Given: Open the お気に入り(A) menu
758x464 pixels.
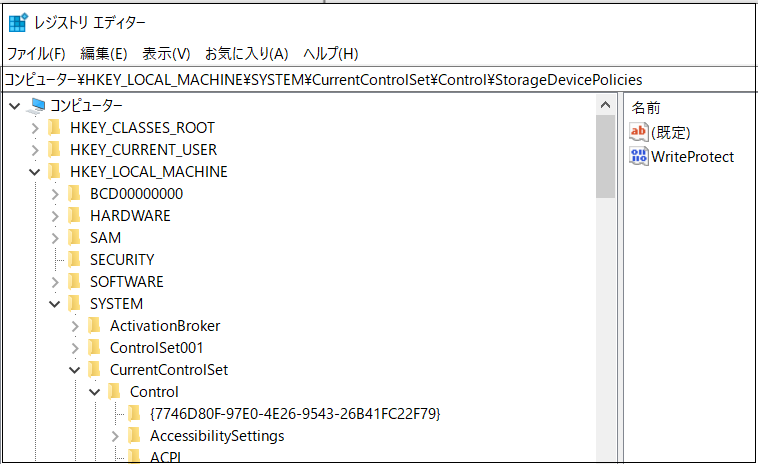Looking at the screenshot, I should [x=247, y=54].
